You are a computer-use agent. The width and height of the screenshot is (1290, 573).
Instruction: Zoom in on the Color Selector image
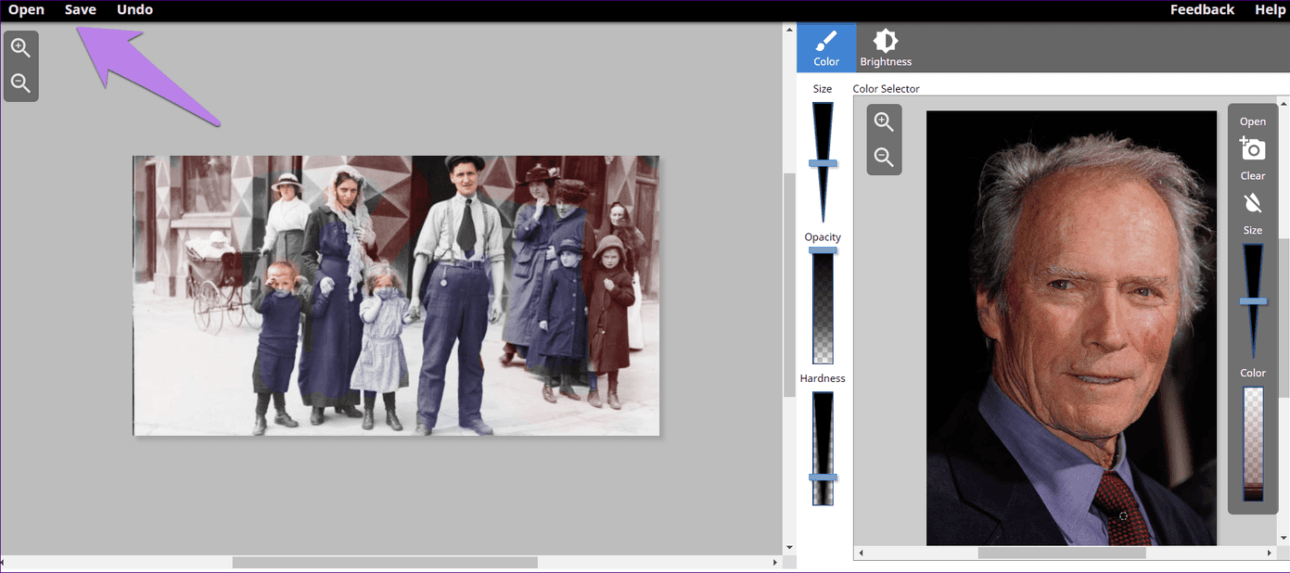coord(884,122)
